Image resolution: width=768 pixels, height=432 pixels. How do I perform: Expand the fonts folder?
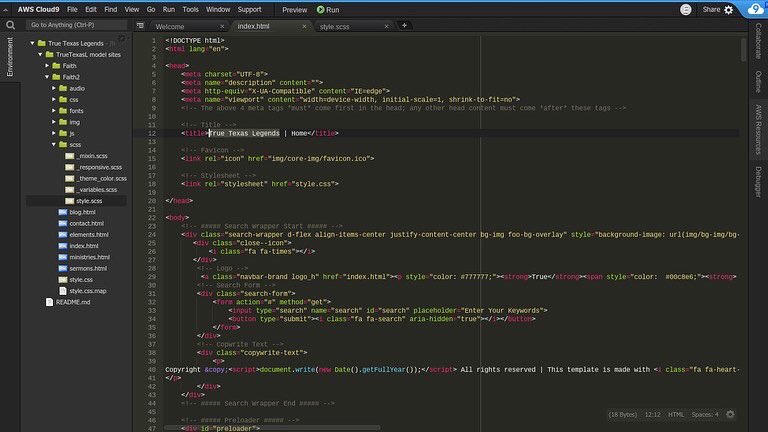(54, 111)
